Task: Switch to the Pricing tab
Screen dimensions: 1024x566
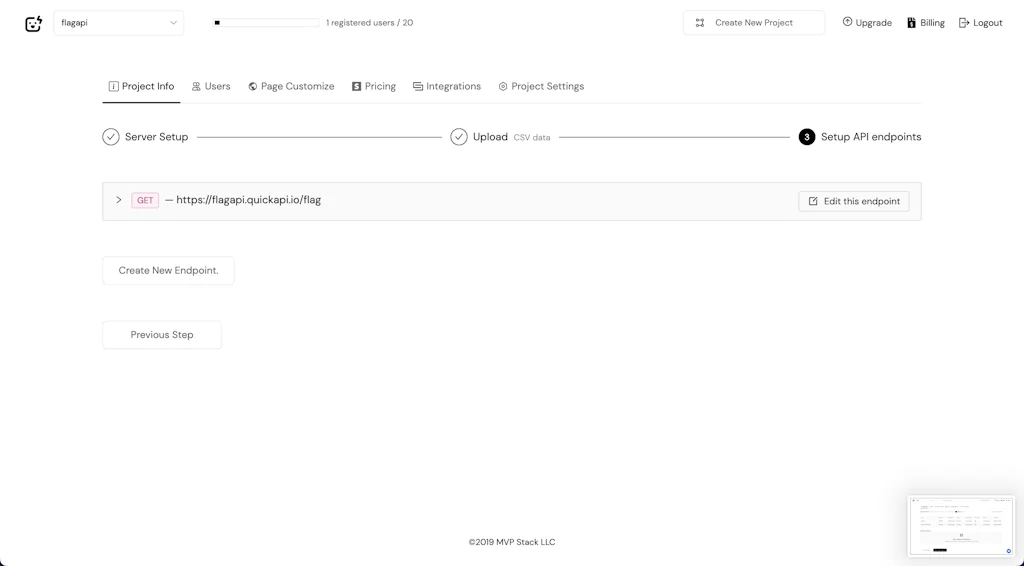Action: [374, 86]
